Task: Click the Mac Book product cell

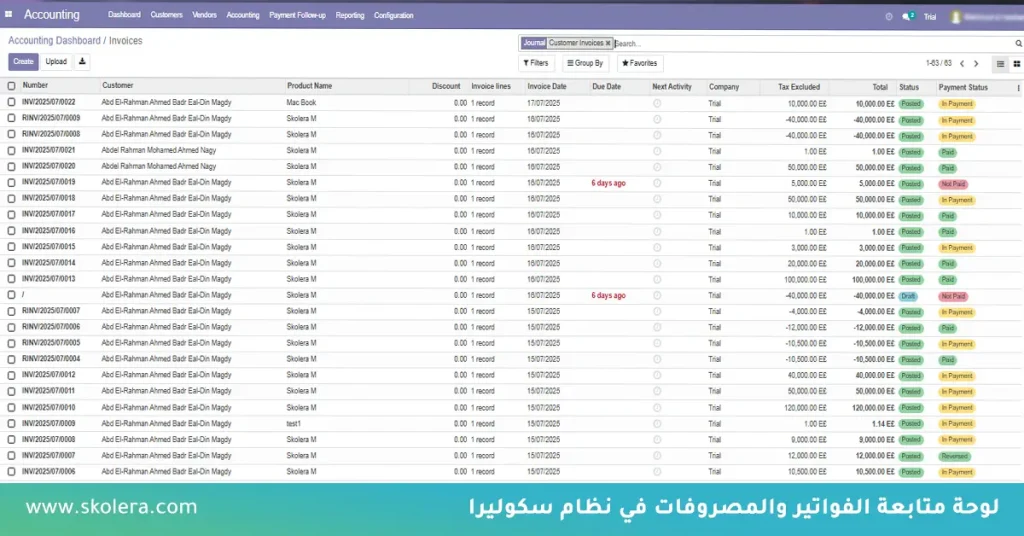Action: pos(301,102)
